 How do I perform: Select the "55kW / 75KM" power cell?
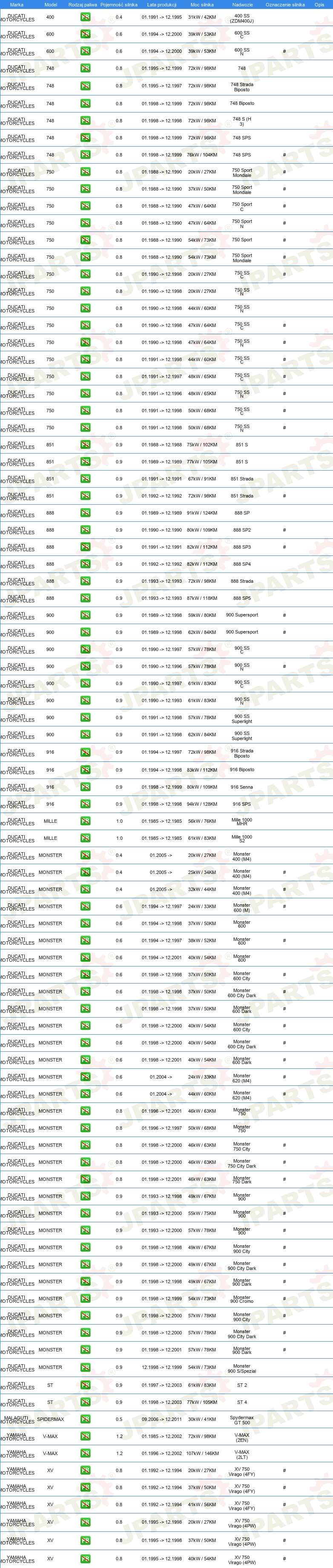(x=202, y=1213)
